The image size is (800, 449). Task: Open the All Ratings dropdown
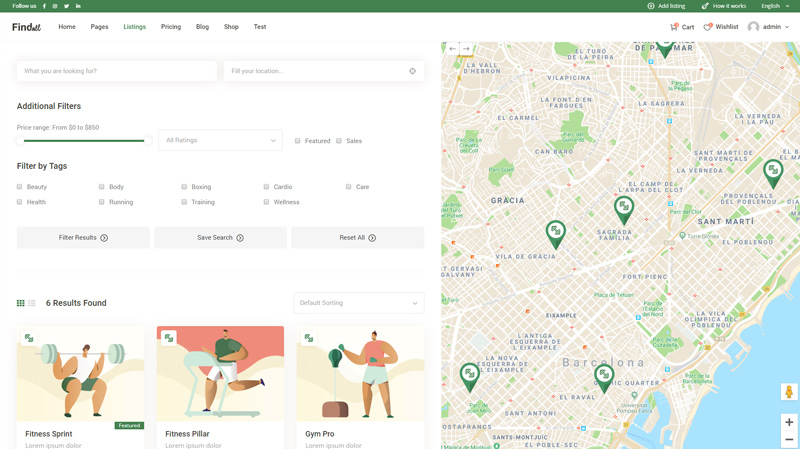coord(220,140)
